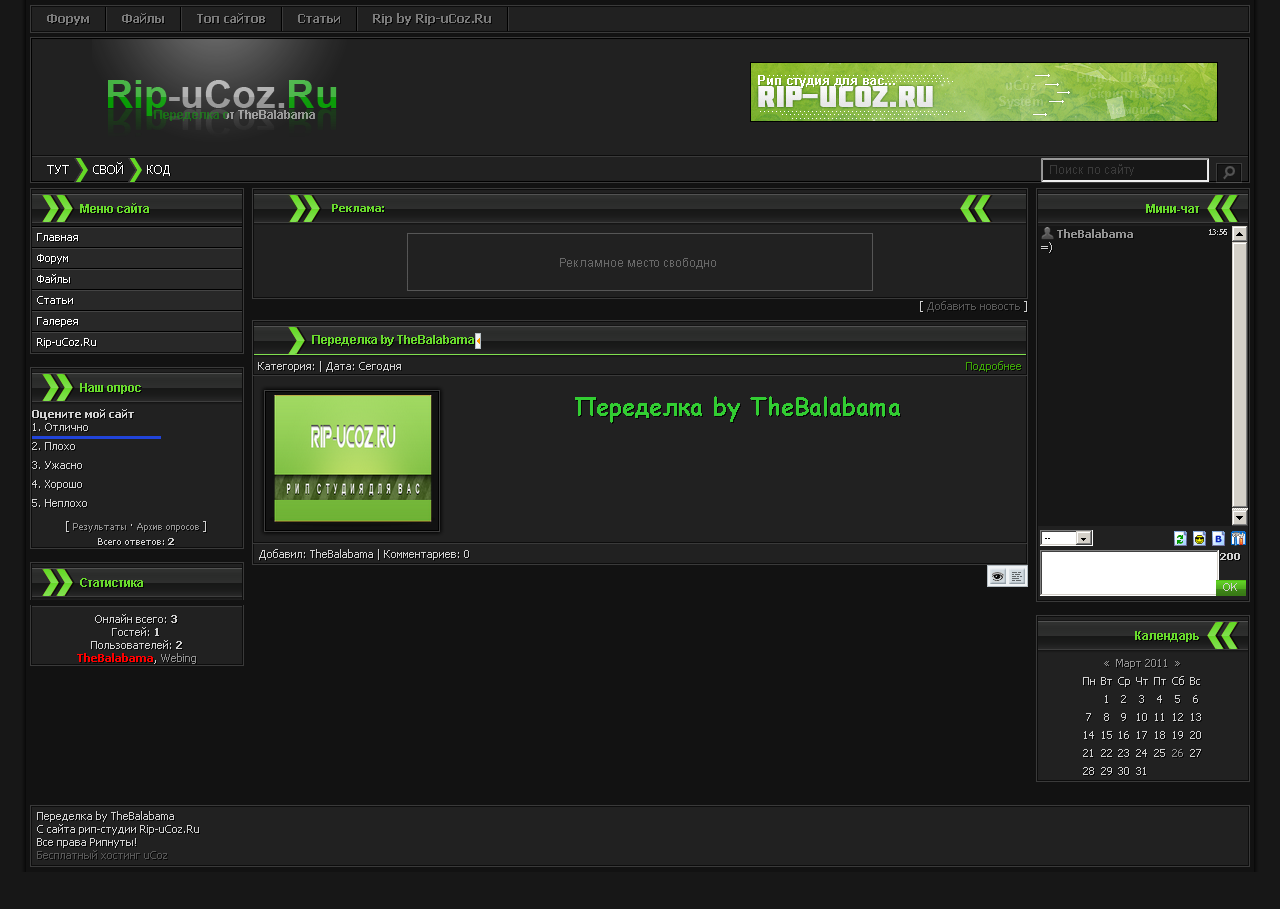This screenshot has height=909, width=1280.
Task: Click the mini-chat scrollbar up arrow
Action: [1240, 234]
